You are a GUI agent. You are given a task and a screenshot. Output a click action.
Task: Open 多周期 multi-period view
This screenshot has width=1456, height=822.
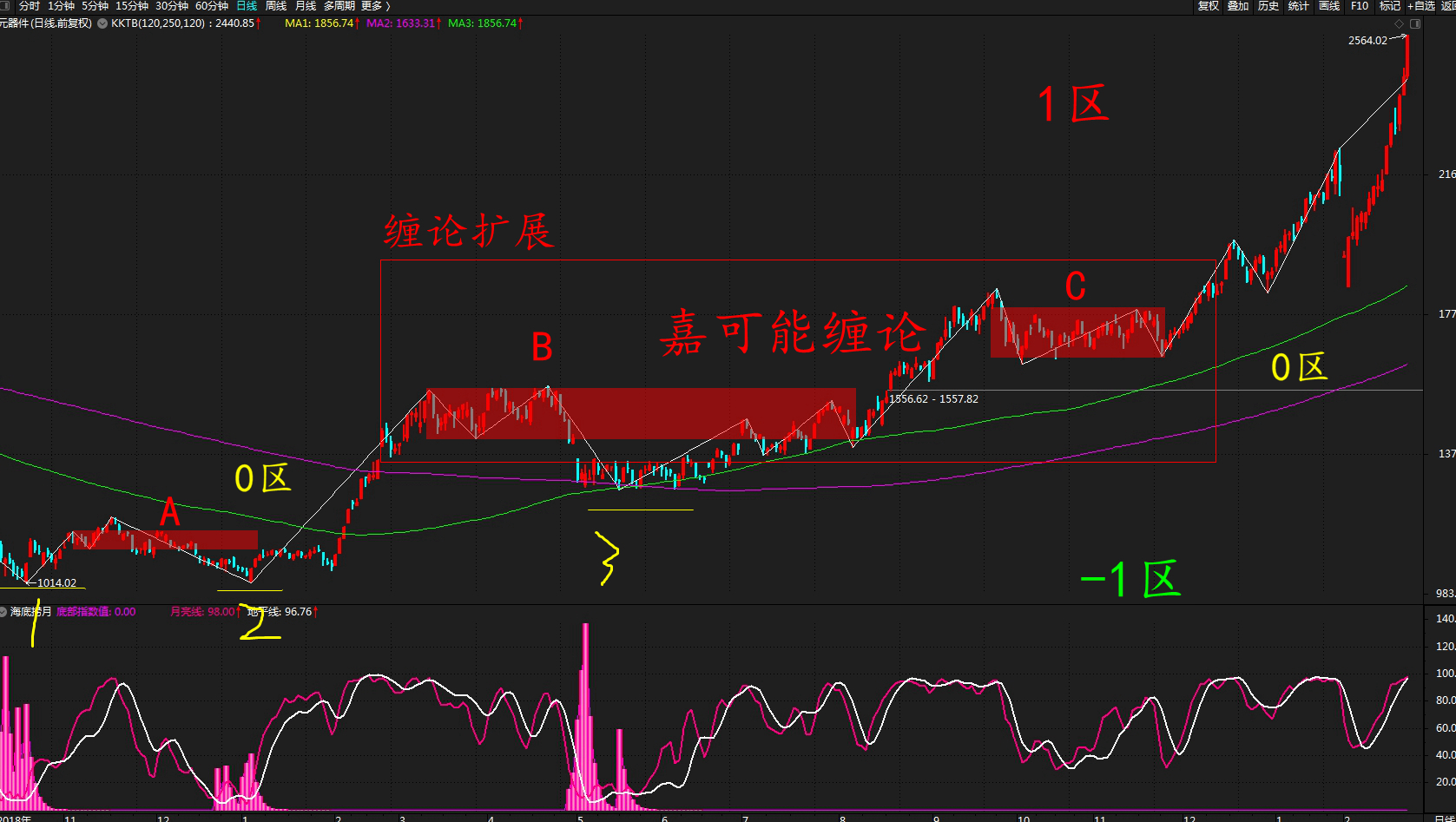pos(339,6)
